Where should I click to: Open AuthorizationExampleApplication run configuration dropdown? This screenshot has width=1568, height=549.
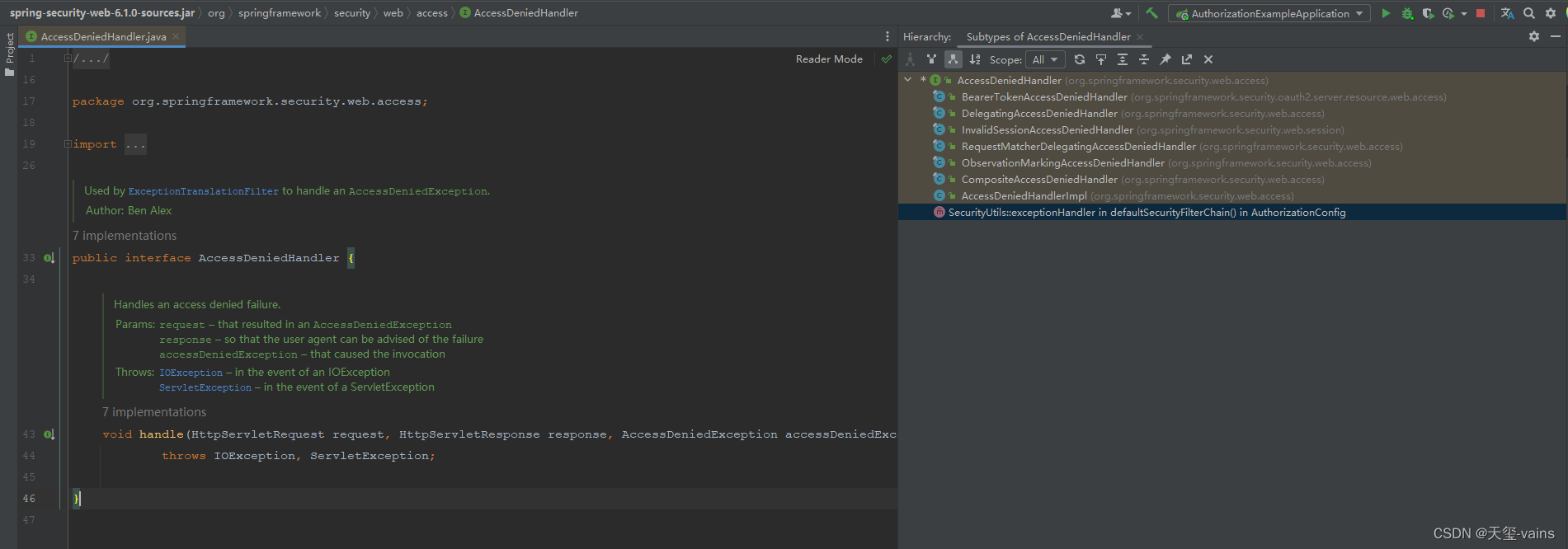[1269, 13]
